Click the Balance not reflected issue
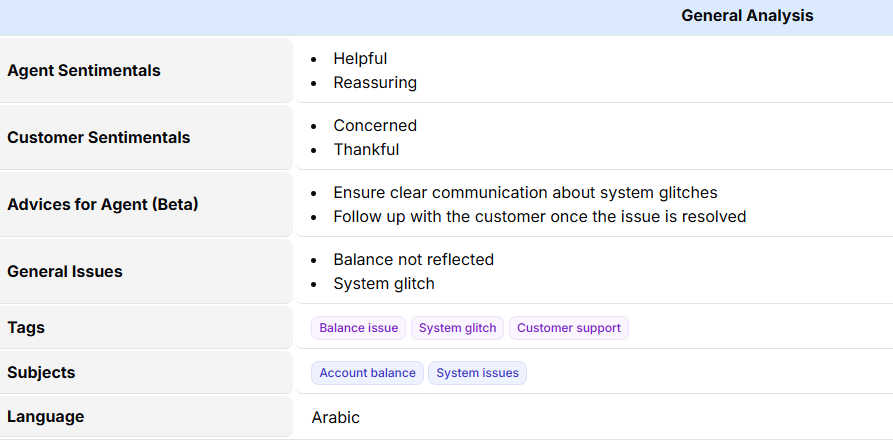The width and height of the screenshot is (893, 440). [x=413, y=260]
